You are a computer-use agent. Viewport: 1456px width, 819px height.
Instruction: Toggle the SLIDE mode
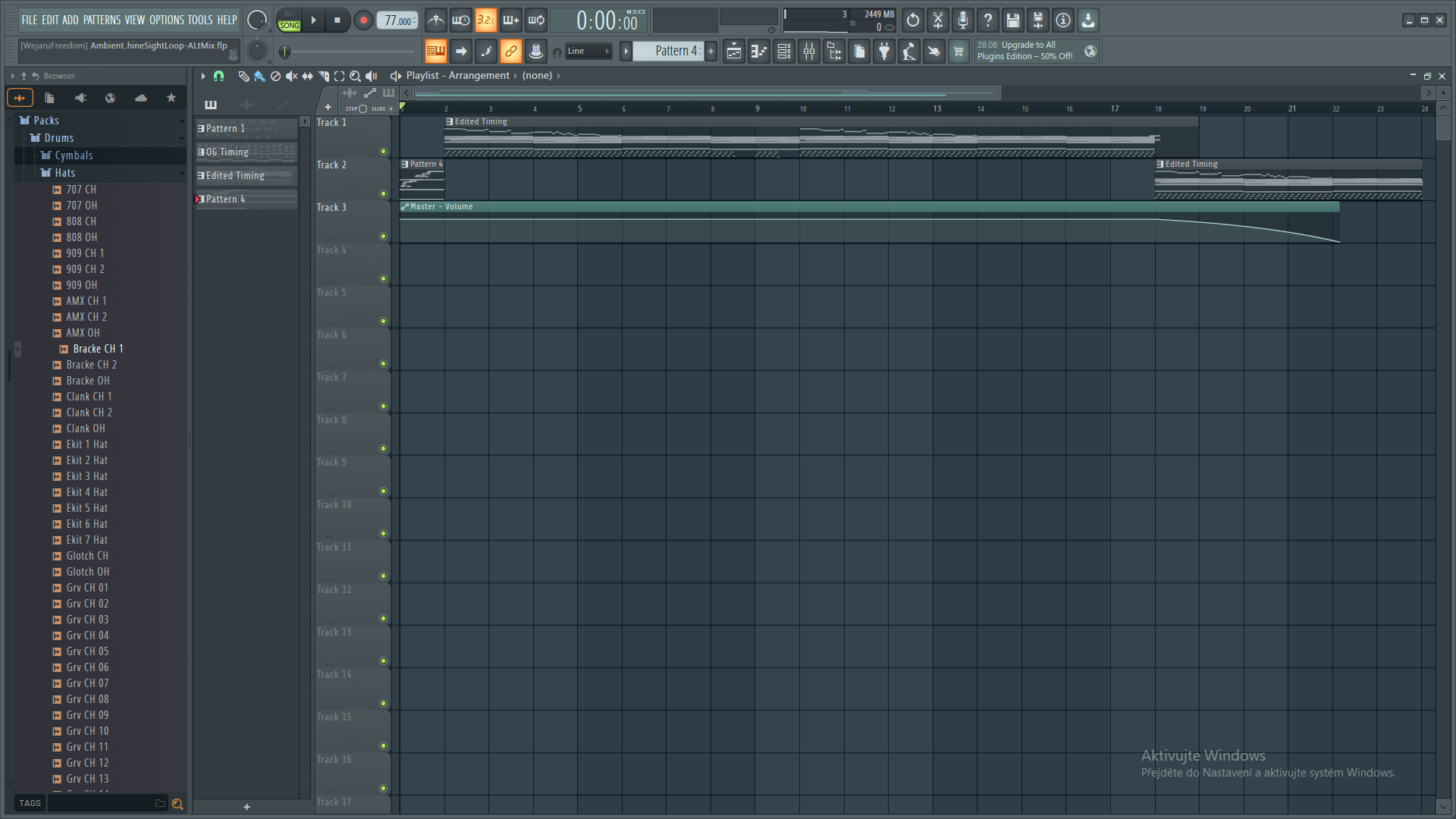click(381, 108)
